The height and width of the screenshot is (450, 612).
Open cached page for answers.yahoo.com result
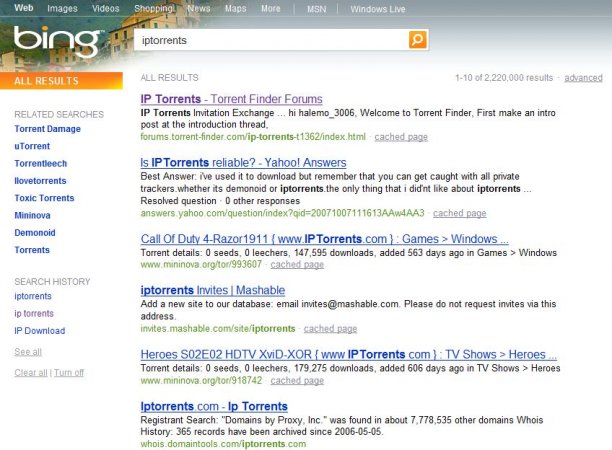tap(459, 213)
